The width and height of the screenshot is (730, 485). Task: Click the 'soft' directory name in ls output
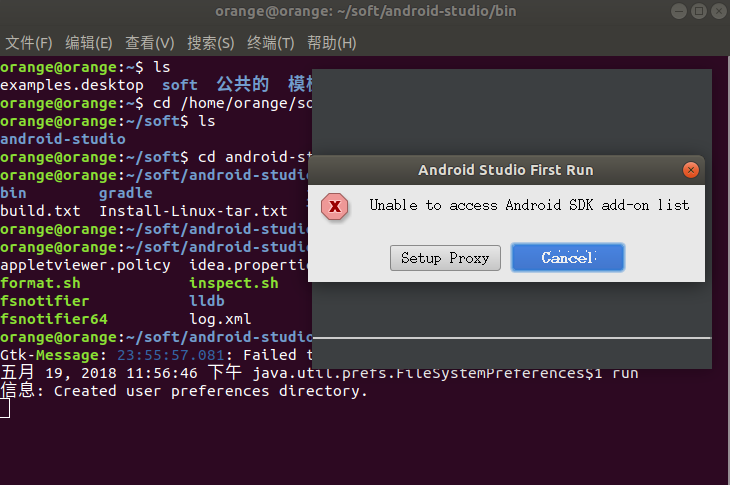point(180,85)
